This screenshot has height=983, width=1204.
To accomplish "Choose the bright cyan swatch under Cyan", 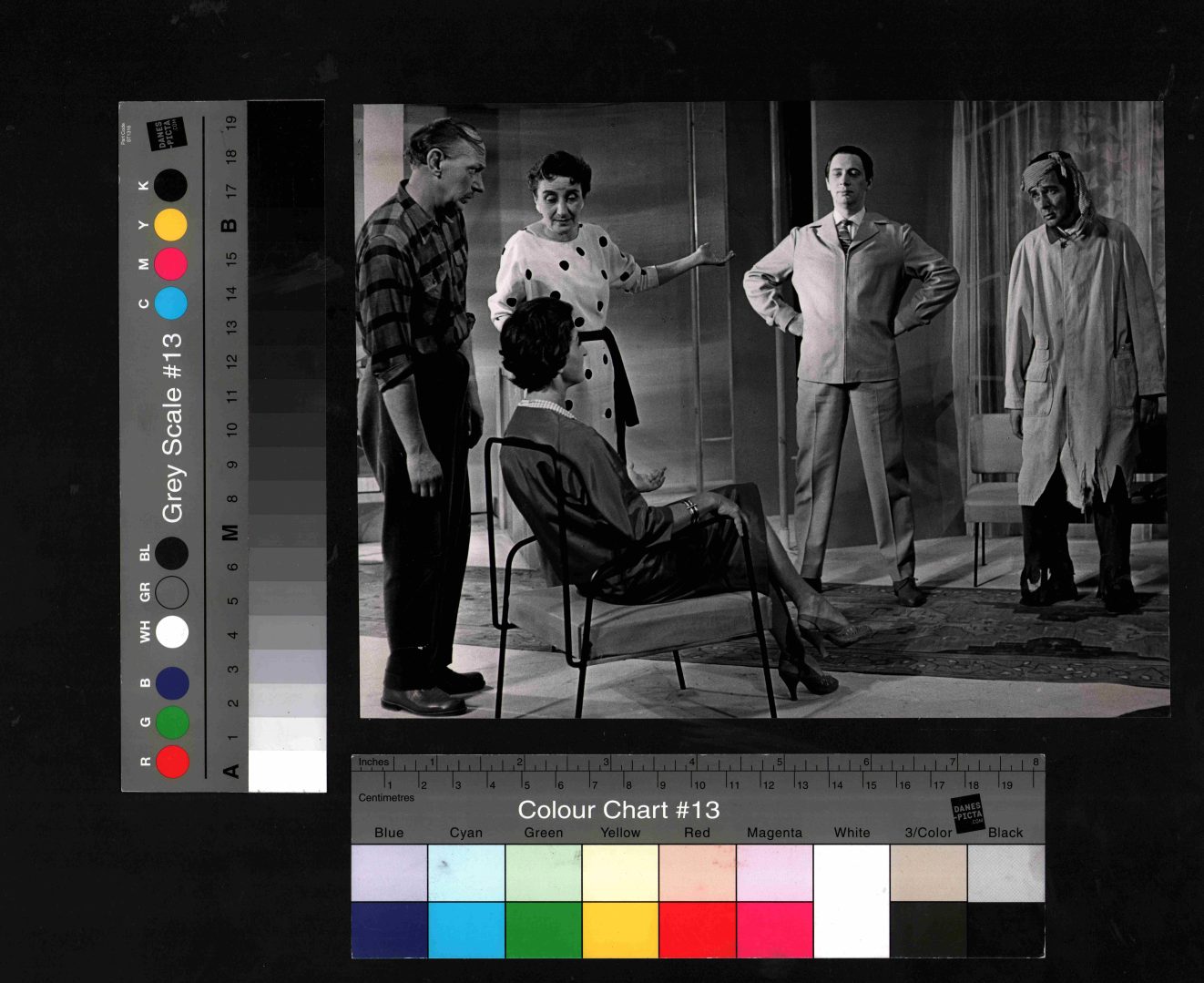I will tap(466, 929).
